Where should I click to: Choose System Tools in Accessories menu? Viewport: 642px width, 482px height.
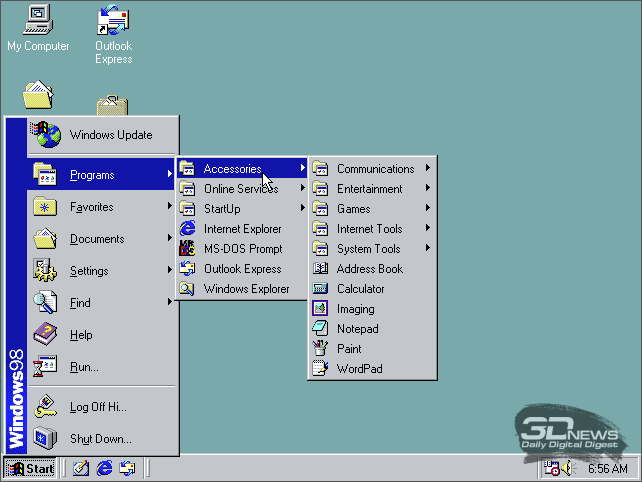coord(372,248)
